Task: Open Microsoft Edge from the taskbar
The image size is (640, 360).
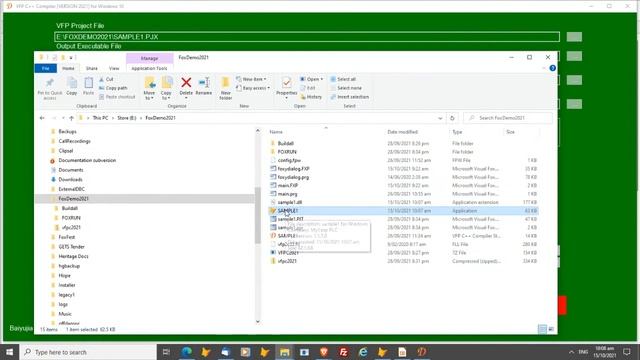Action: pyautogui.click(x=187, y=352)
